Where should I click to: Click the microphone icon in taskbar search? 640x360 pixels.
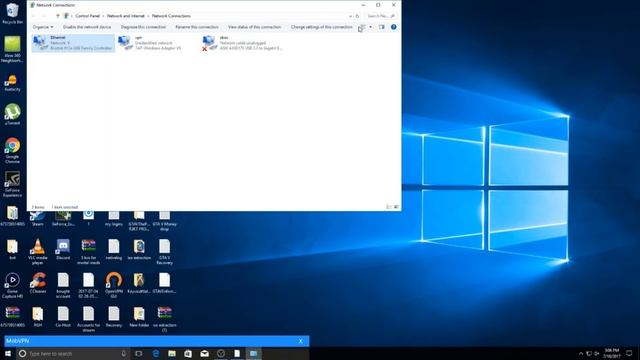click(123, 353)
